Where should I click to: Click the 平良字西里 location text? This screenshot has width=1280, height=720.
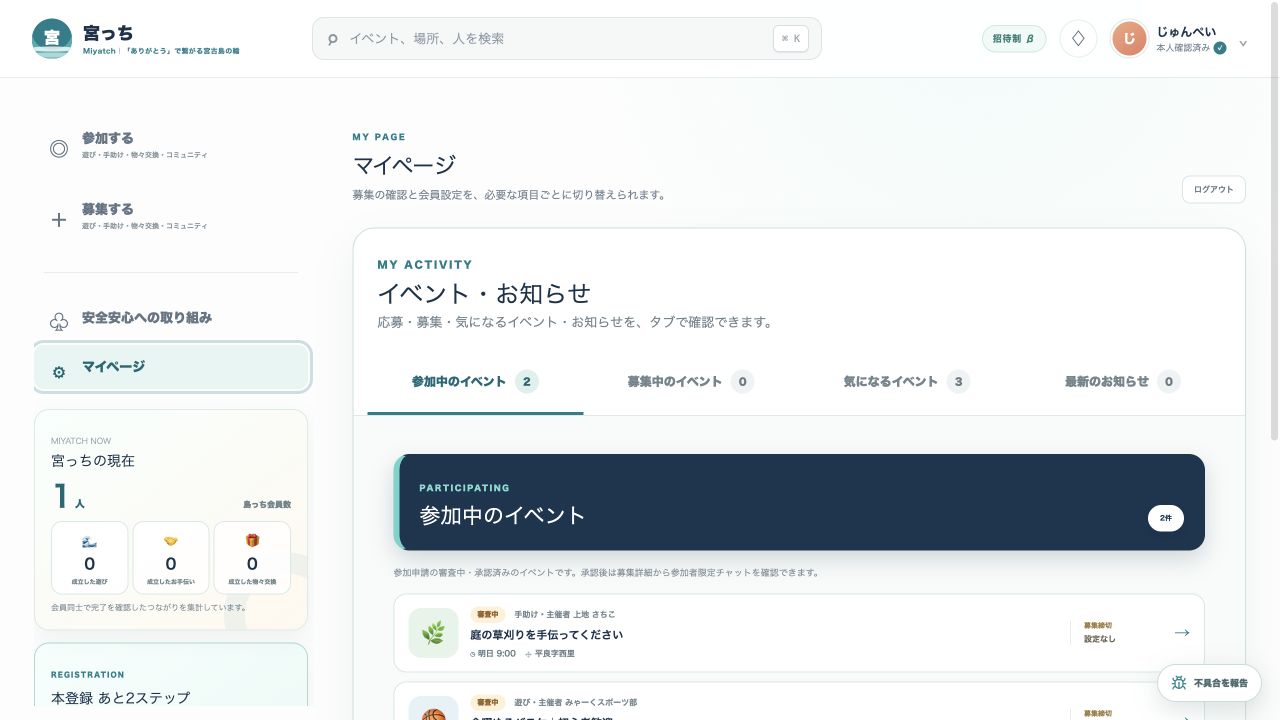pyautogui.click(x=555, y=654)
